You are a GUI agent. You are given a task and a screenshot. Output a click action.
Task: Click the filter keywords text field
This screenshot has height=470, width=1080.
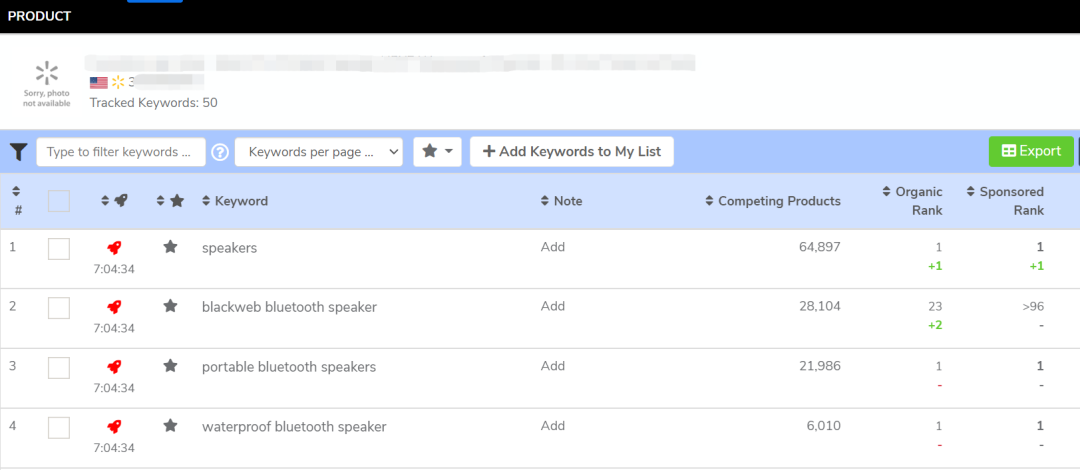(120, 152)
